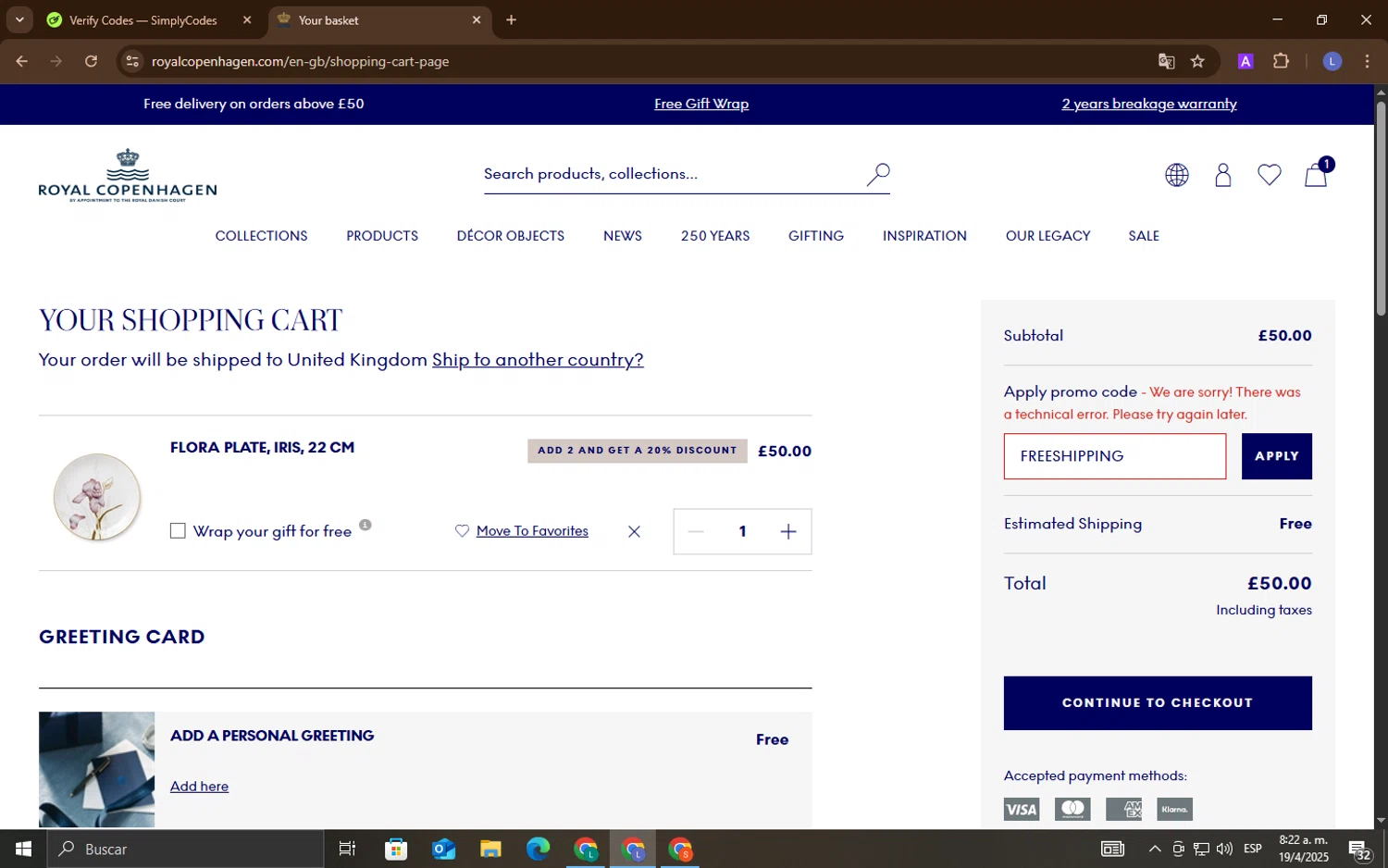
Task: Open the shopping bag icon in header
Action: (1316, 175)
